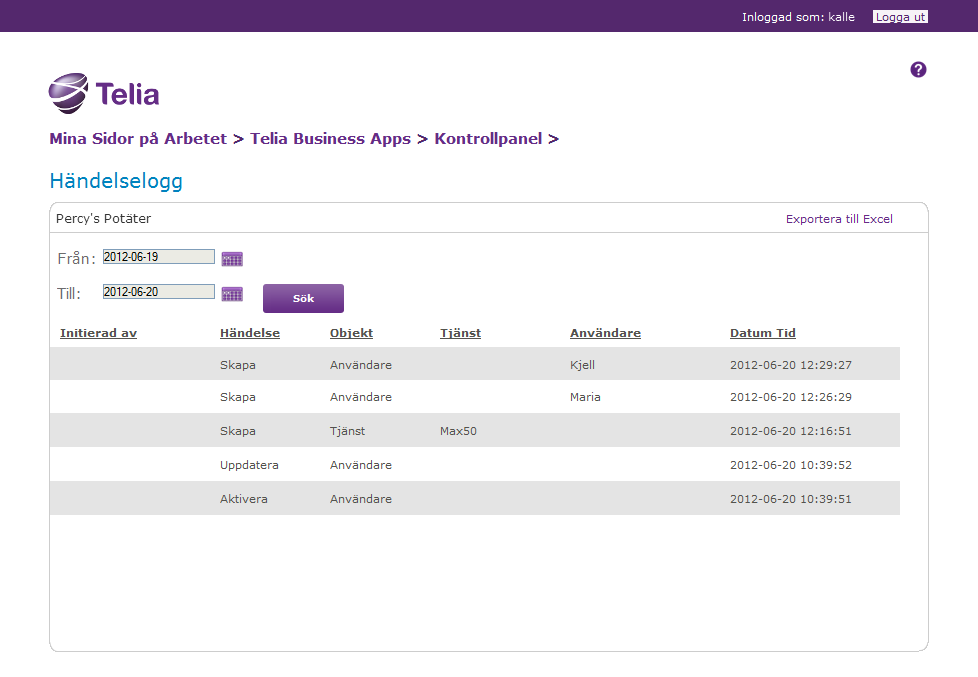
Task: Log out with the Logga ut button
Action: [x=900, y=17]
